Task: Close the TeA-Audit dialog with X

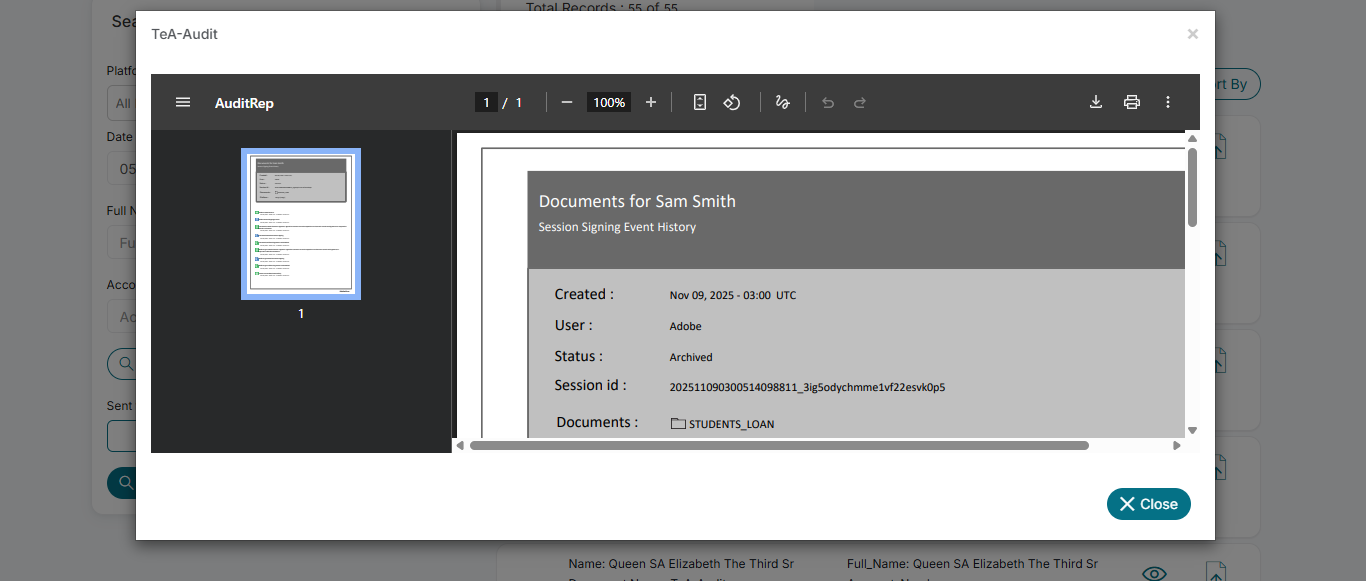Action: click(1193, 34)
